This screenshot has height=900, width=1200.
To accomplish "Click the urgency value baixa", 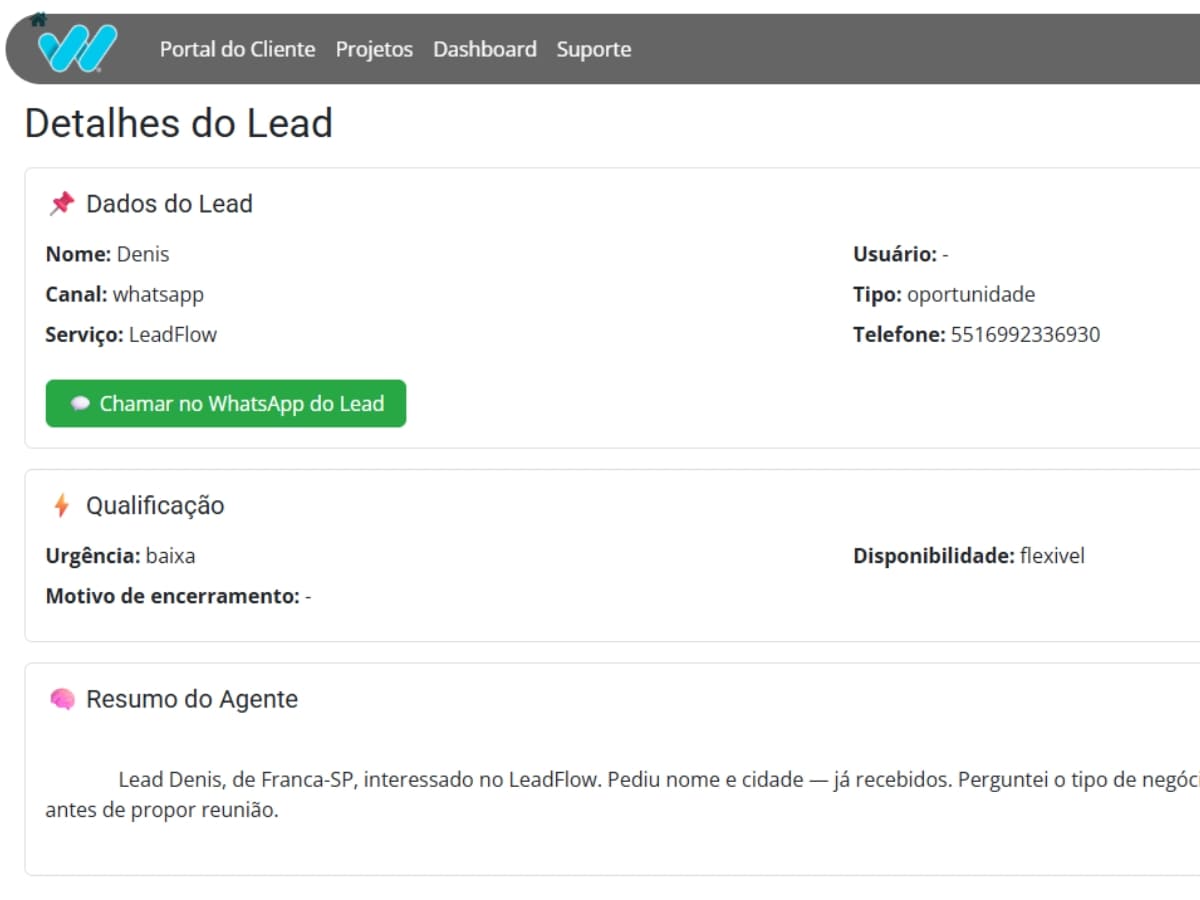I will pos(170,555).
